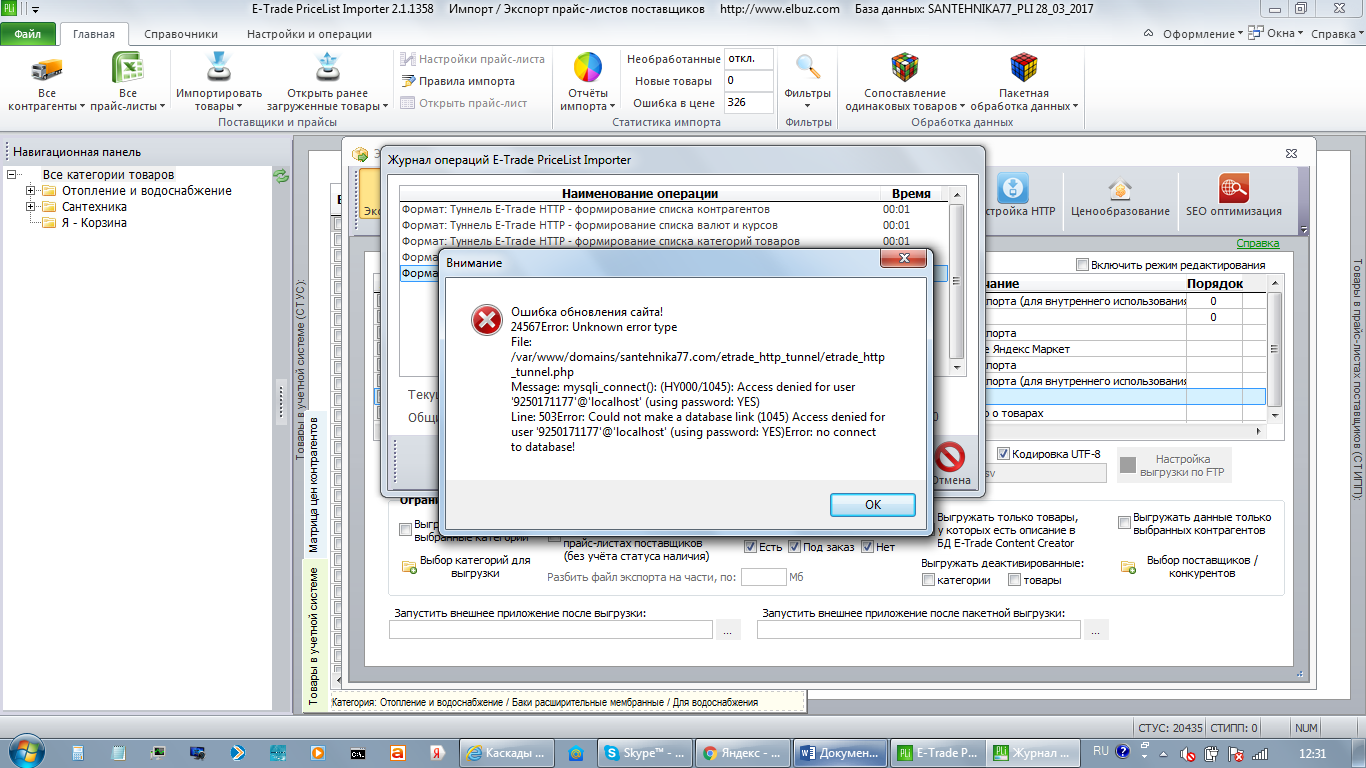Click the Windows Start button
This screenshot has height=768, width=1366.
[25, 752]
